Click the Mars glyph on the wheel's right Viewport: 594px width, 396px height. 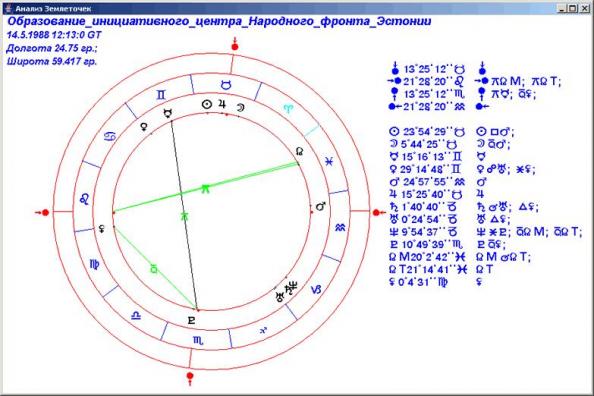click(x=321, y=207)
